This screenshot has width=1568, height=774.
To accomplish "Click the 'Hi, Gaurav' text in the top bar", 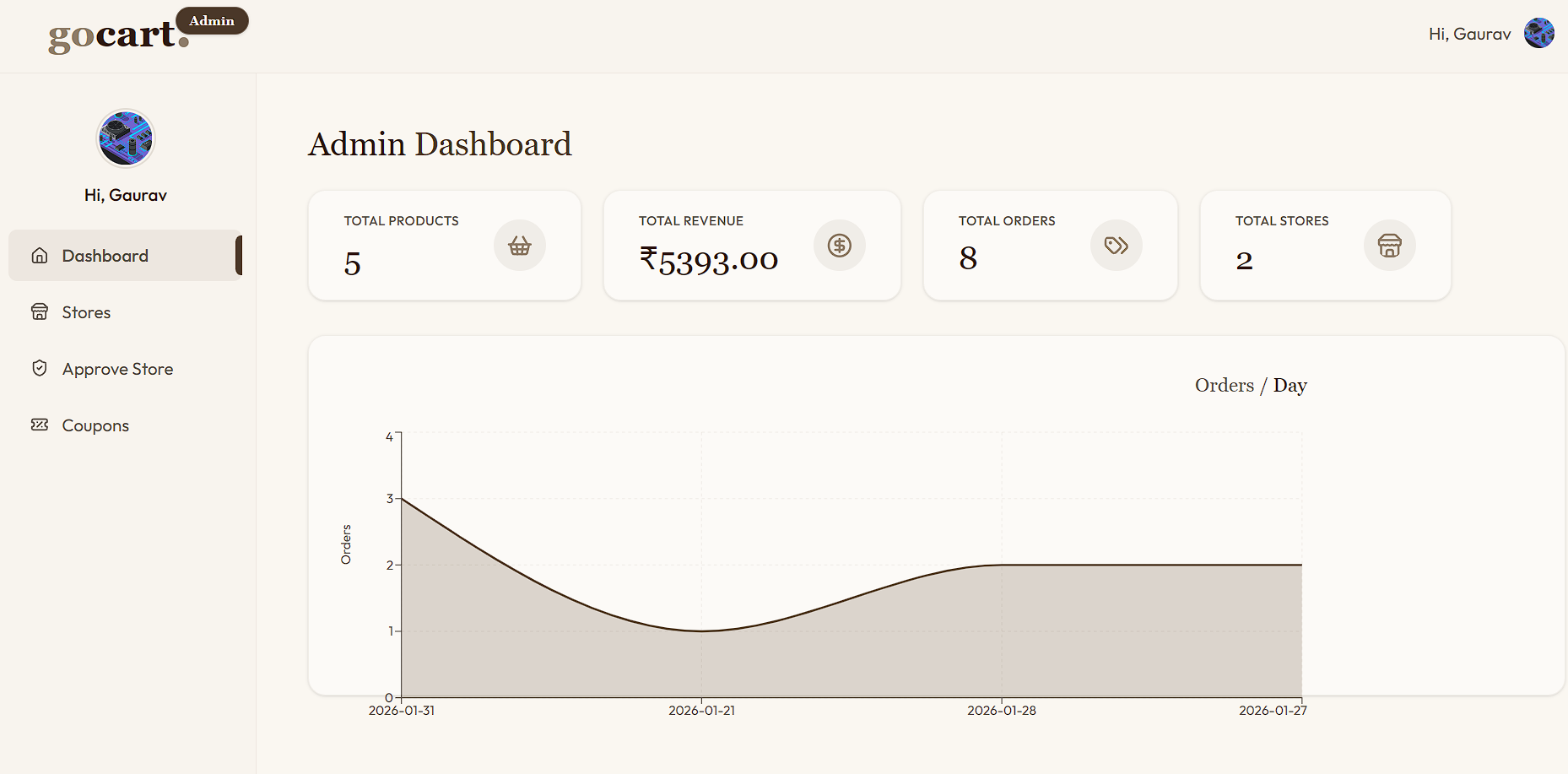I will [1469, 35].
